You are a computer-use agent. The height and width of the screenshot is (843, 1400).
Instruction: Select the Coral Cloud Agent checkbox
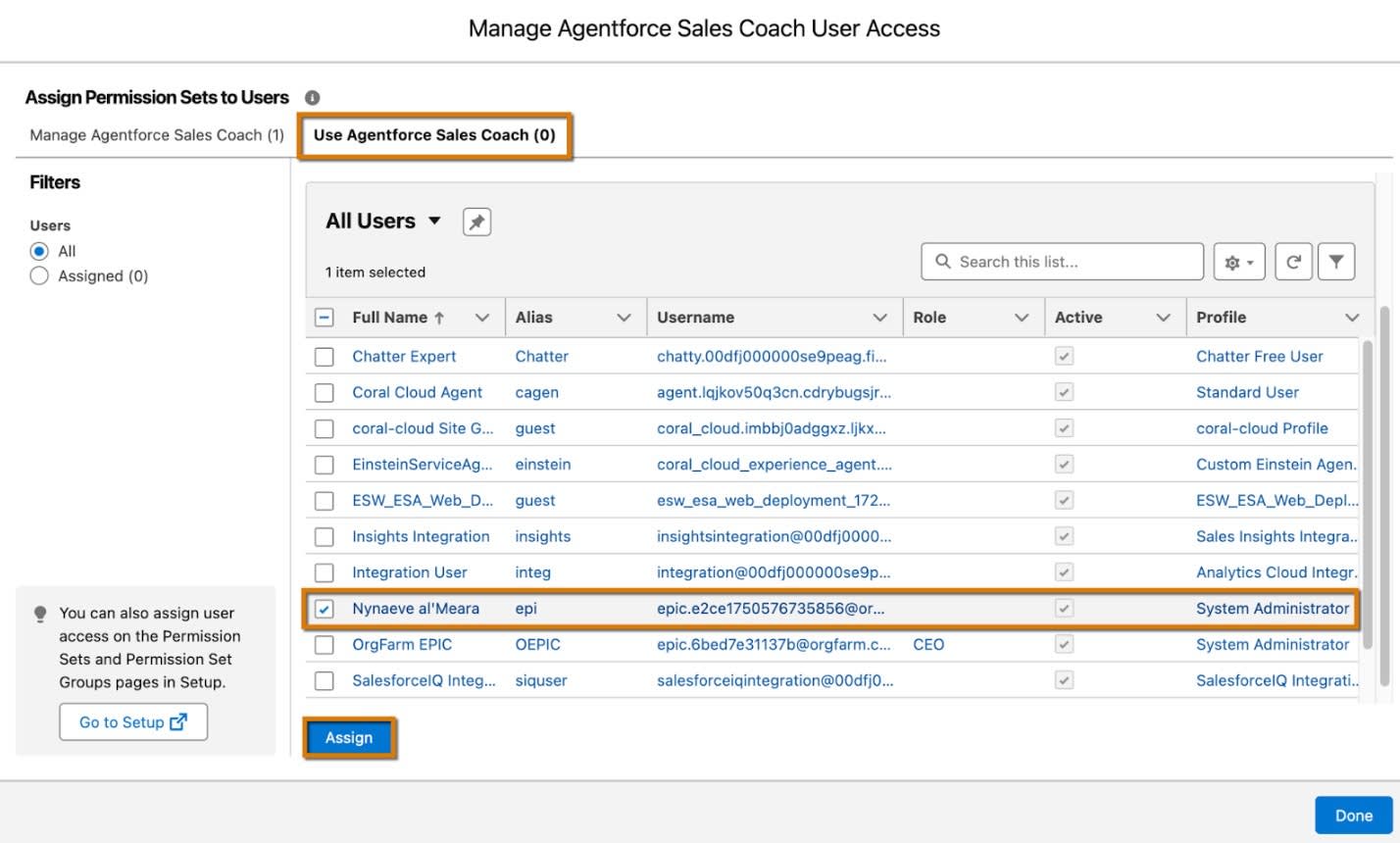[x=325, y=393]
